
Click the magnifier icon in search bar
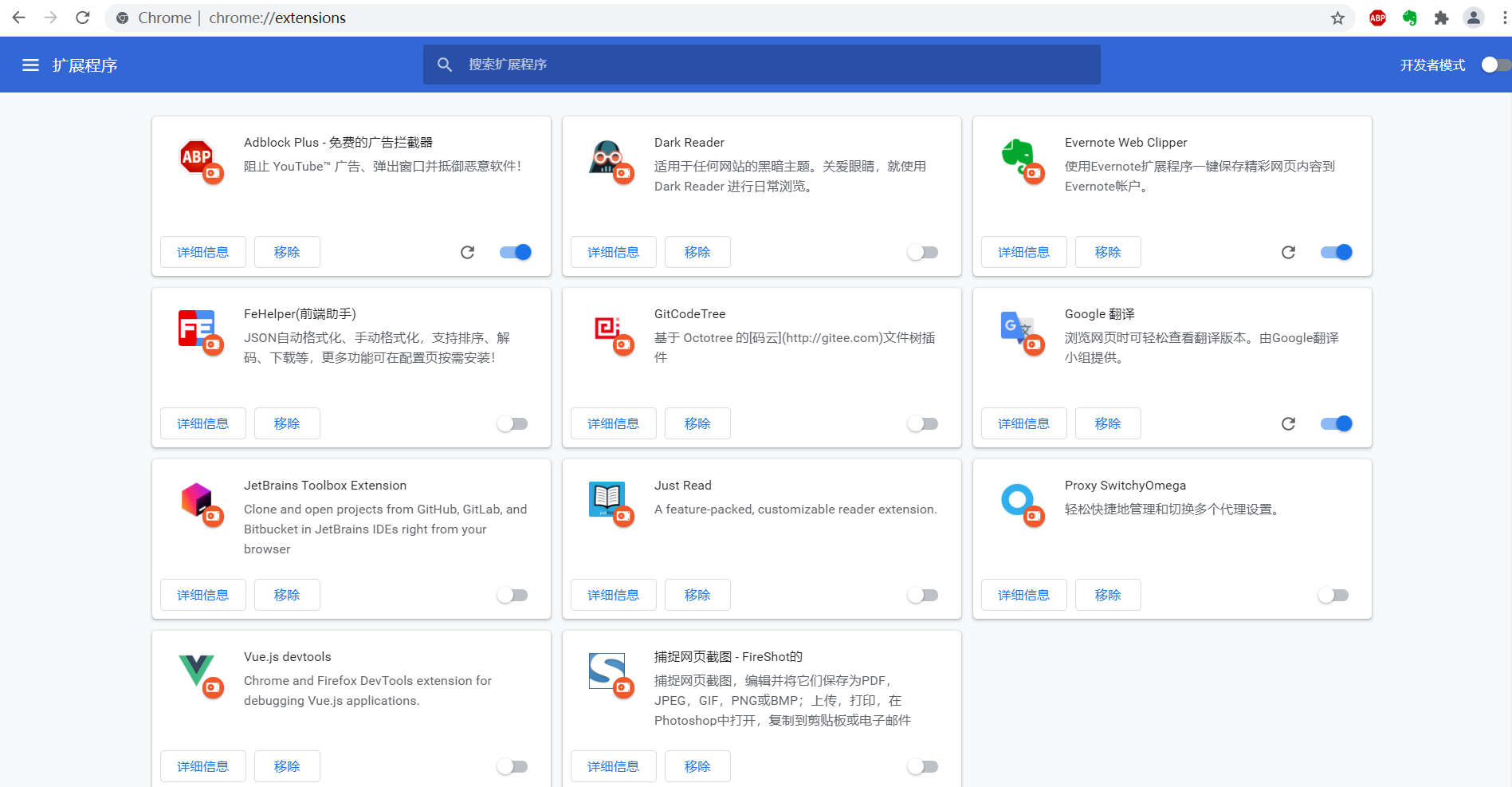pos(445,65)
